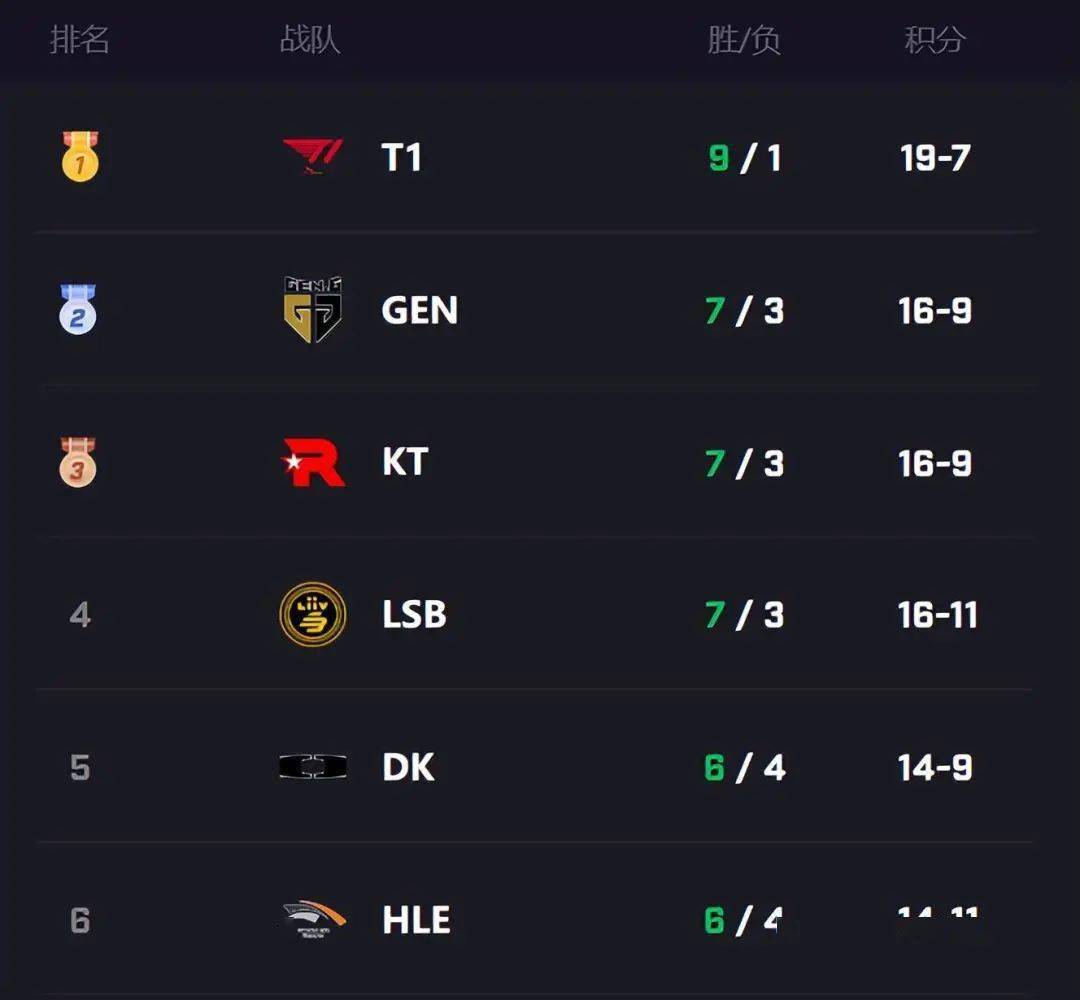Sort by the 胜/负 column header
The image size is (1080, 1000).
pos(743,40)
